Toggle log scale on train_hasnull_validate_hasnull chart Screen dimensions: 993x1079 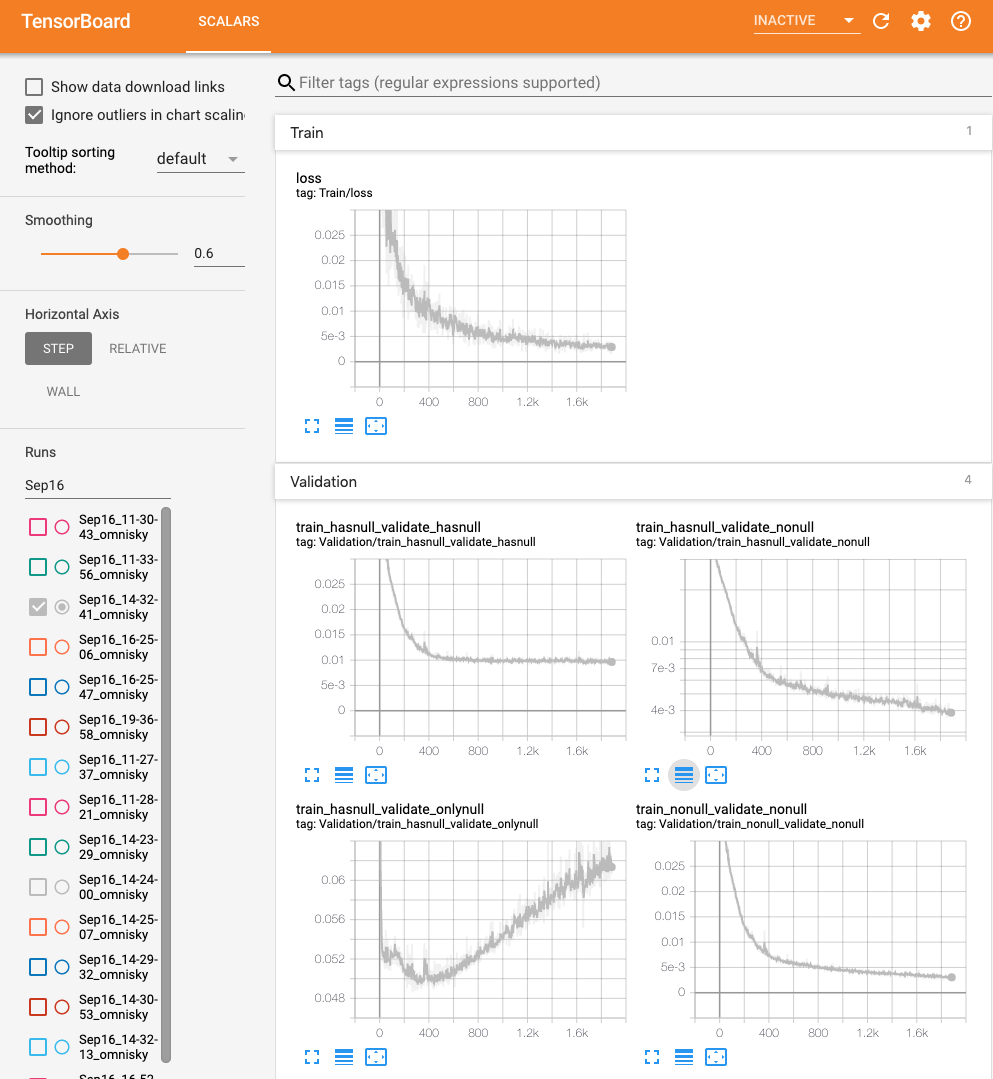343,776
